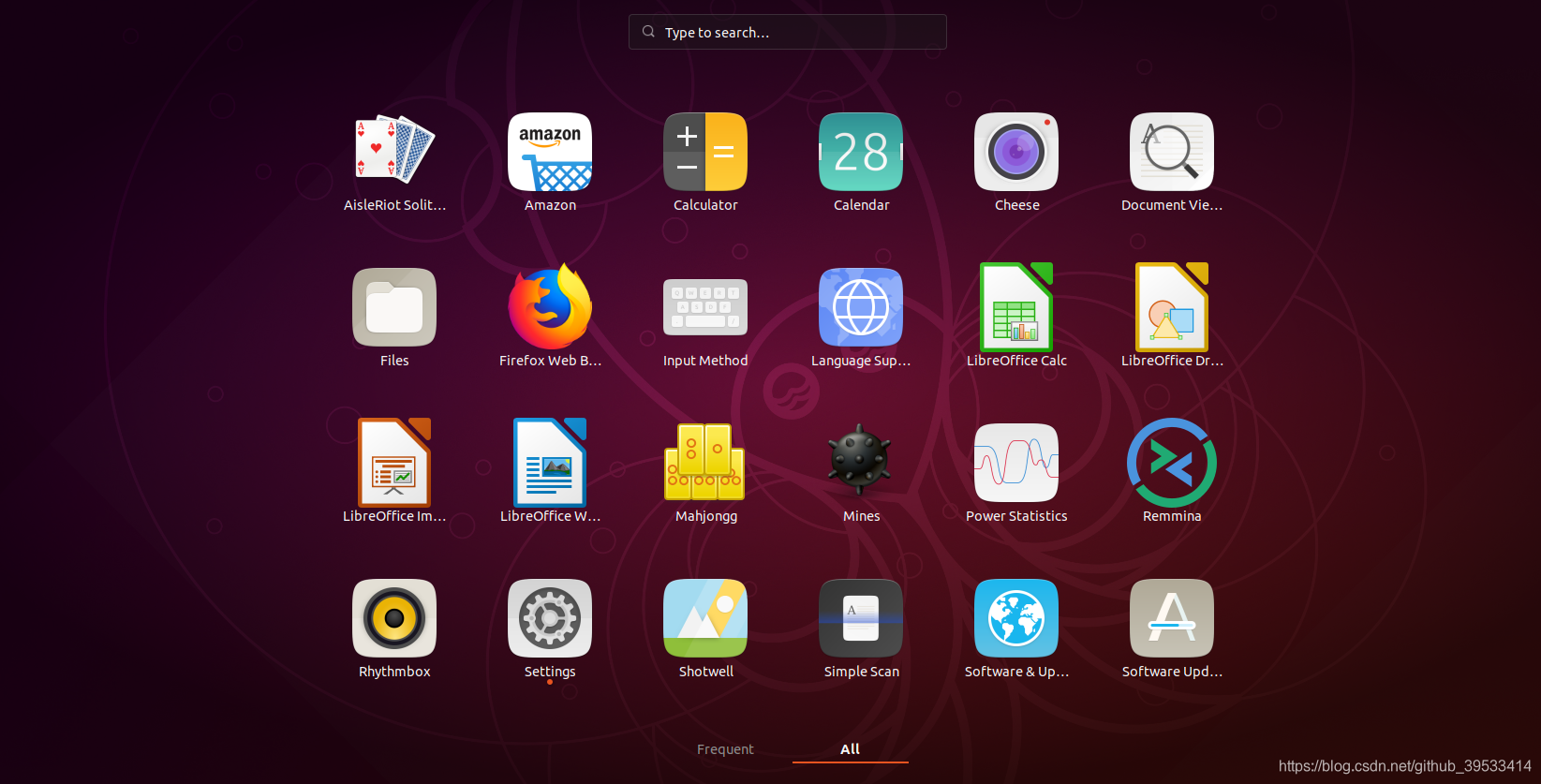This screenshot has height=784, width=1541.
Task: Open the Files manager
Action: [x=394, y=307]
